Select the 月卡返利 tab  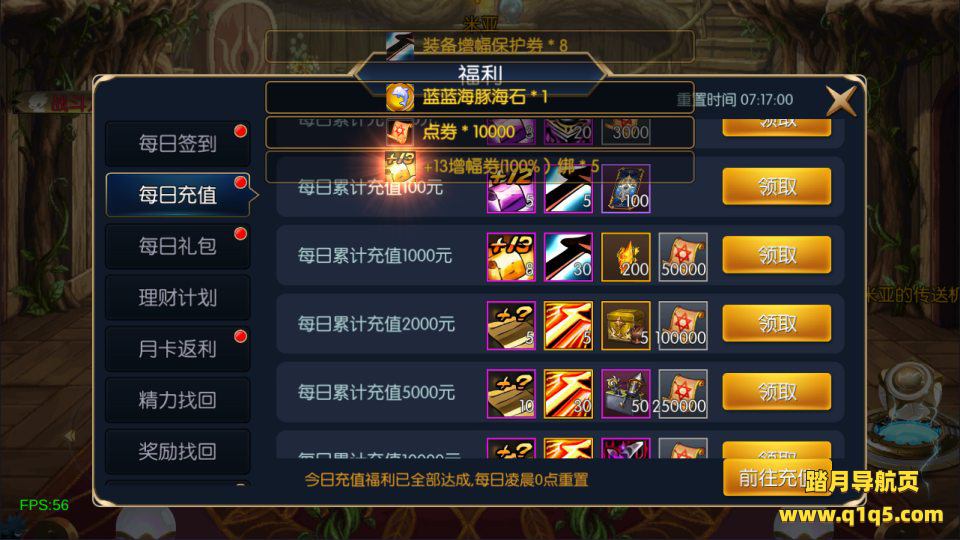point(178,349)
